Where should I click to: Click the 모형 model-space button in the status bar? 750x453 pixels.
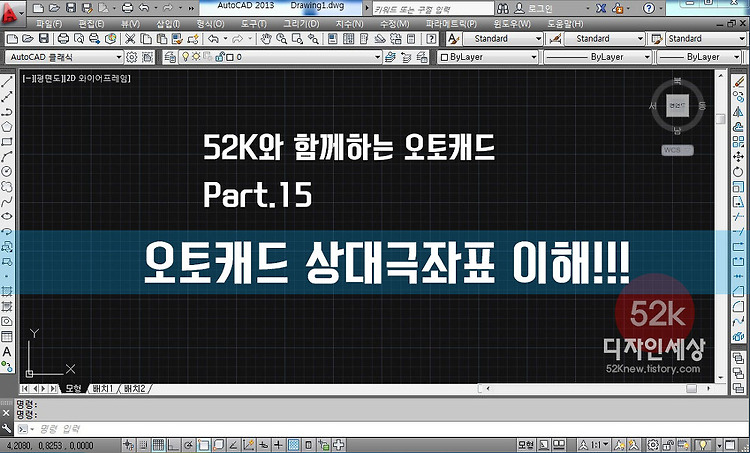[x=526, y=445]
